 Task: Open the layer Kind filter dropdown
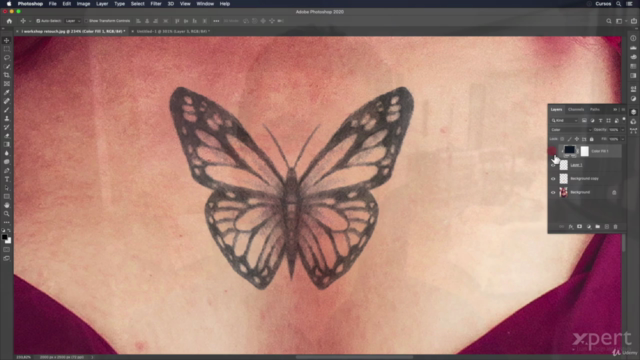tap(564, 120)
